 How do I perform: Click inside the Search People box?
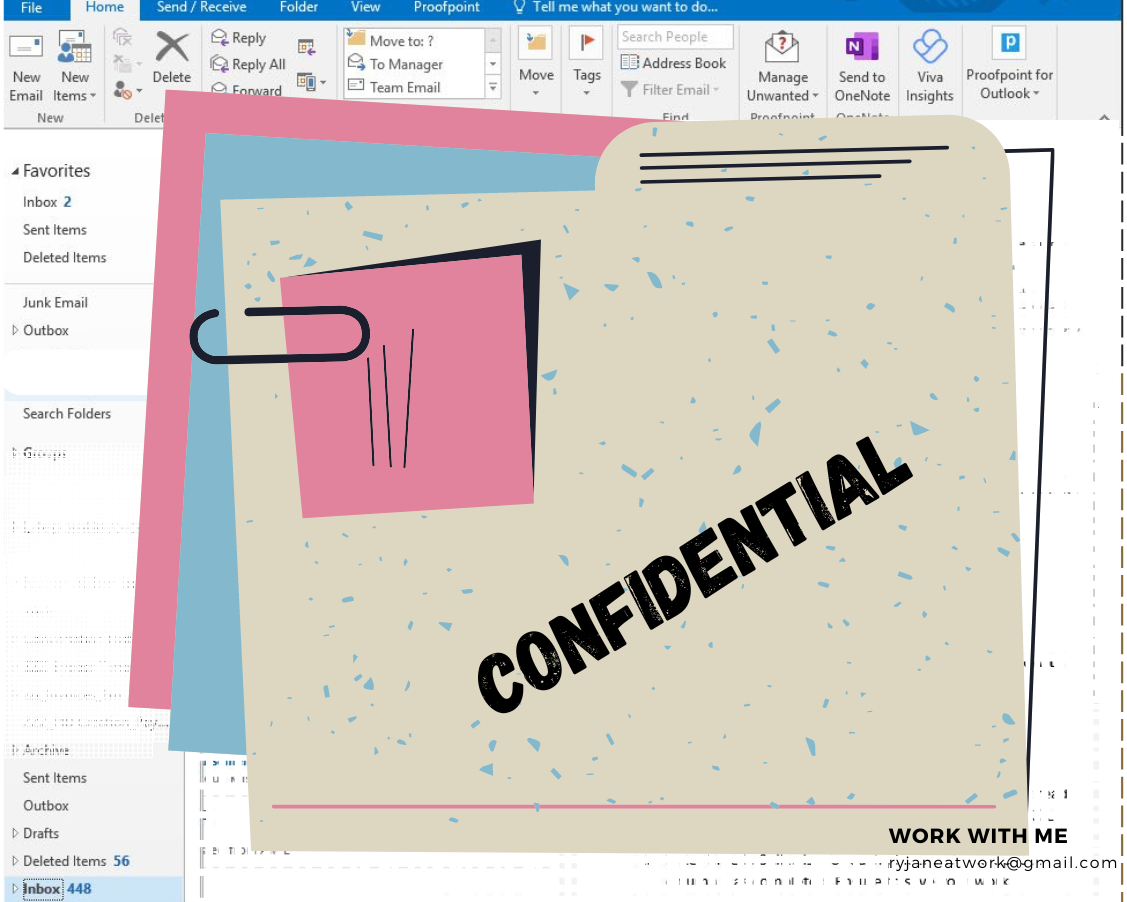tap(675, 36)
